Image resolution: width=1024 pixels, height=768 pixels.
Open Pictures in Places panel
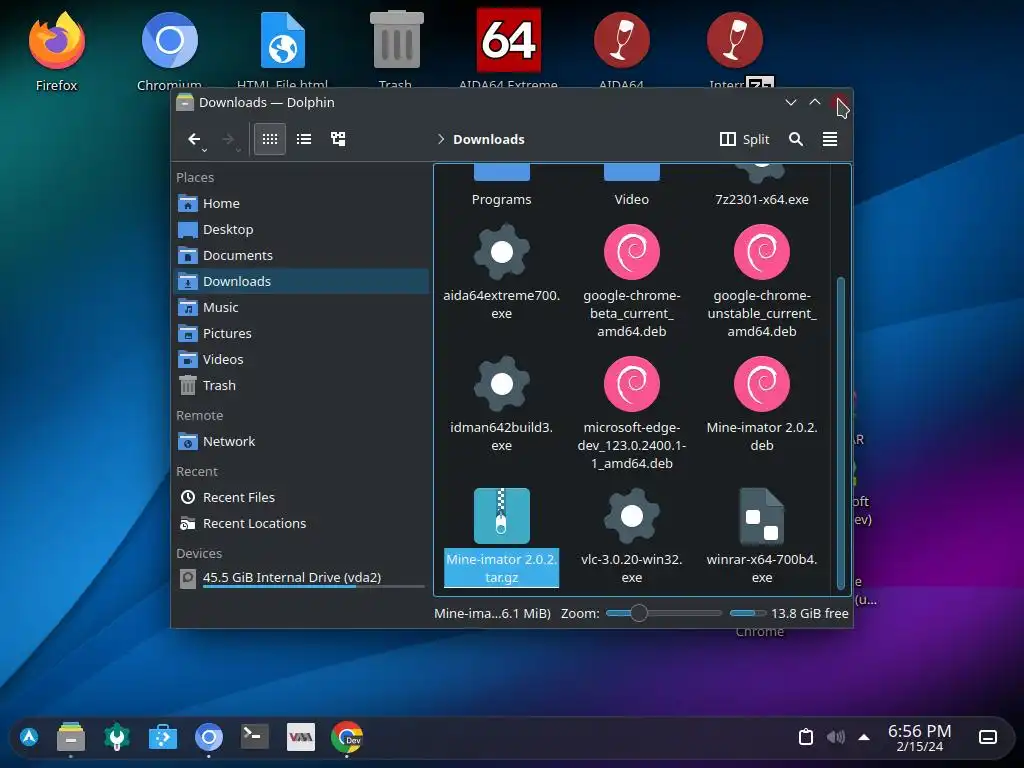[302, 333]
